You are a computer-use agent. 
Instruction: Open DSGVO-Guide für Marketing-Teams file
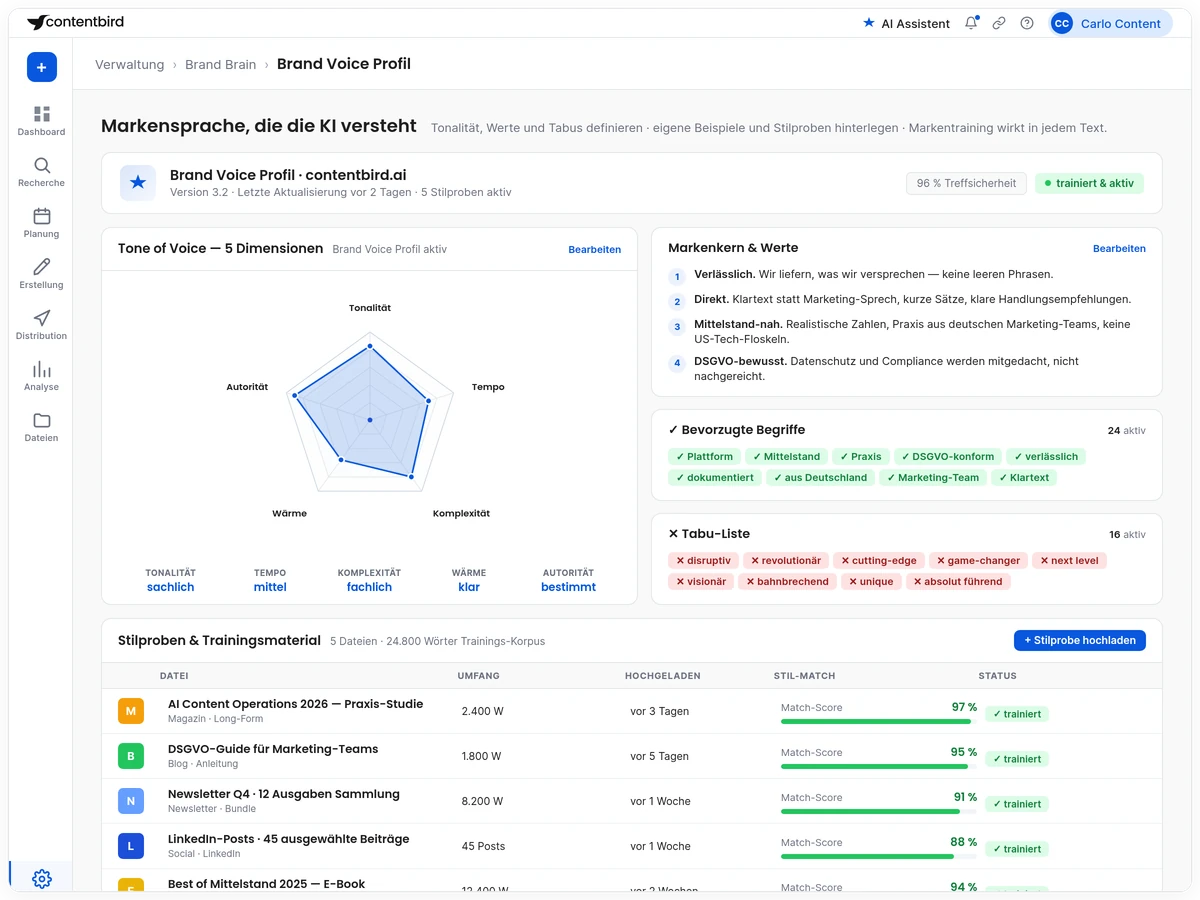click(273, 749)
